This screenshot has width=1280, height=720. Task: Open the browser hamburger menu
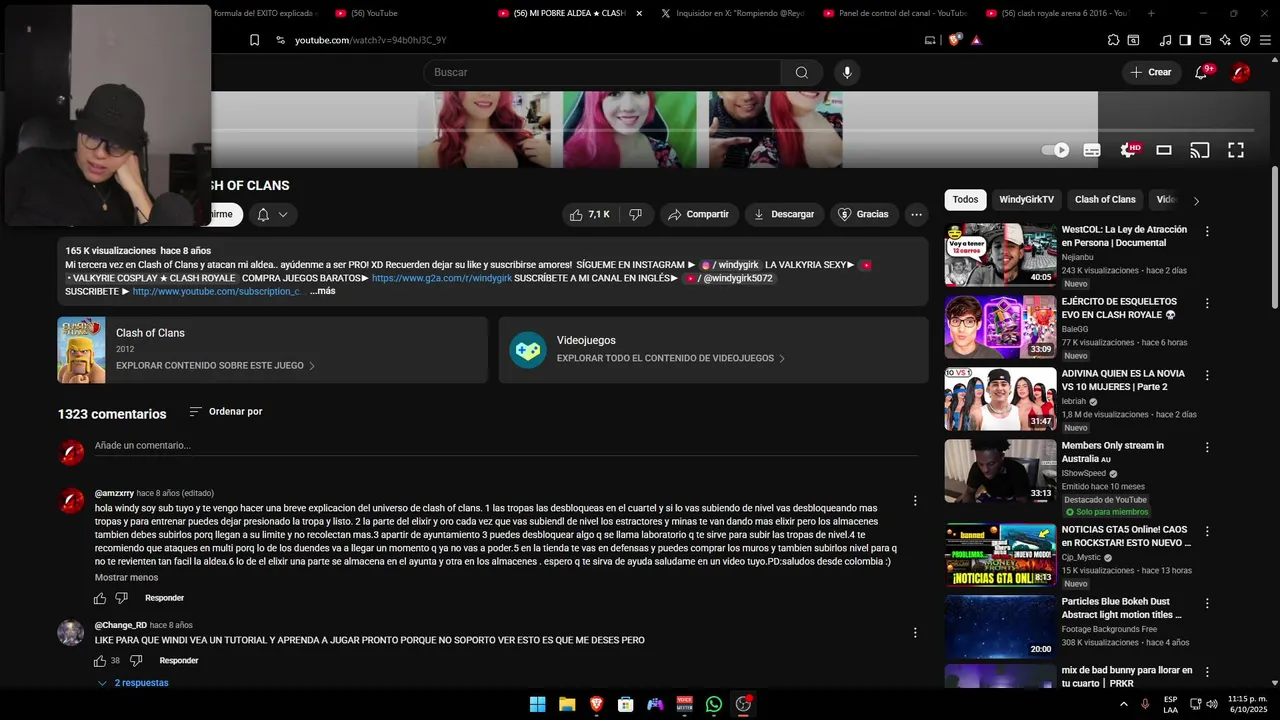1265,40
